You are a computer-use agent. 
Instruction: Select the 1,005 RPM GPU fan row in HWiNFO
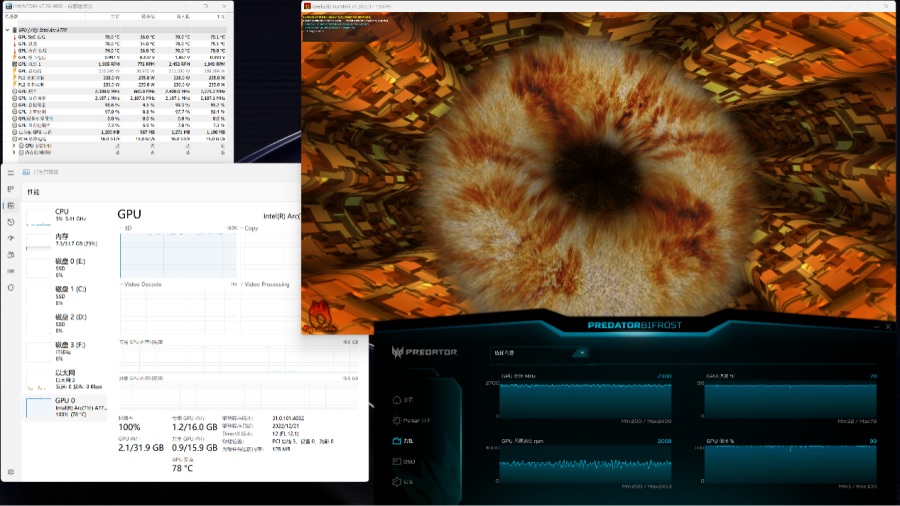(x=118, y=64)
